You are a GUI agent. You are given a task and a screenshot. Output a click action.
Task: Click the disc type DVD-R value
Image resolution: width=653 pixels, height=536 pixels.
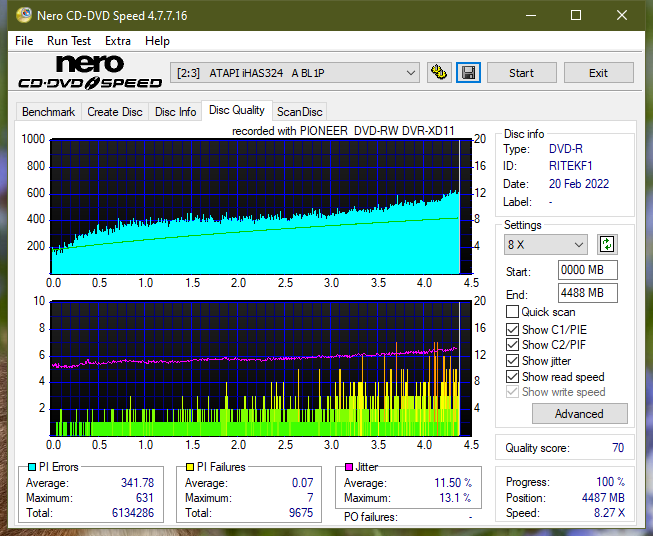566,149
